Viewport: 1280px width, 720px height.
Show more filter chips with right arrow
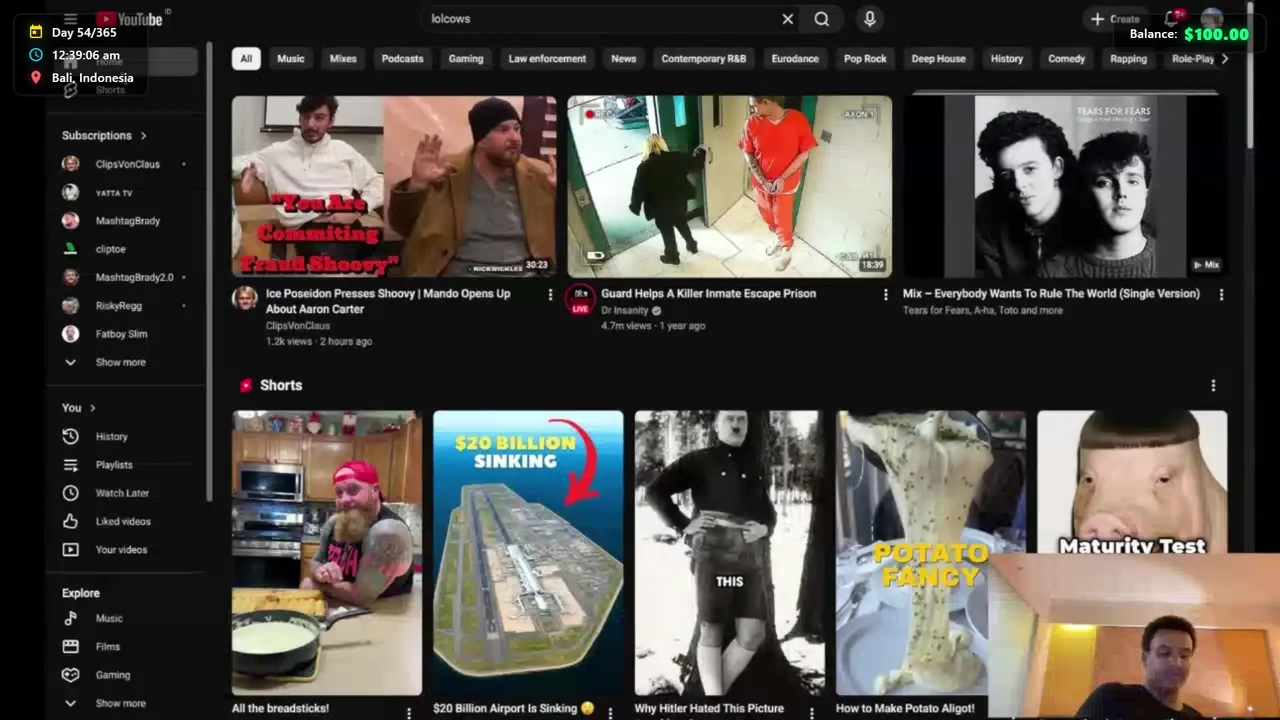pos(1225,59)
